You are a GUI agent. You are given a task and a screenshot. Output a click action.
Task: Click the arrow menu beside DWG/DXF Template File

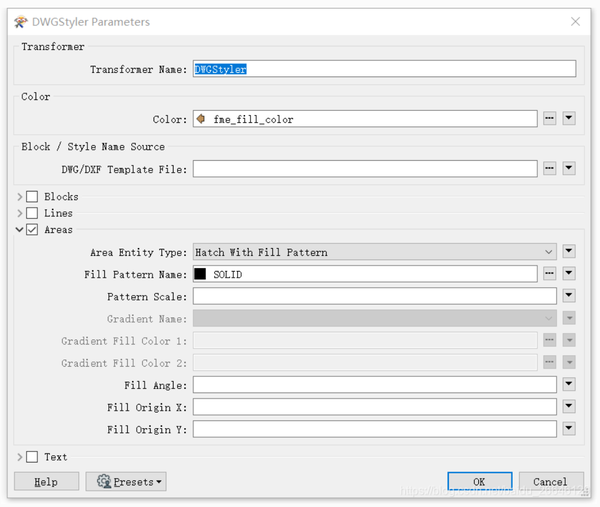coord(569,169)
